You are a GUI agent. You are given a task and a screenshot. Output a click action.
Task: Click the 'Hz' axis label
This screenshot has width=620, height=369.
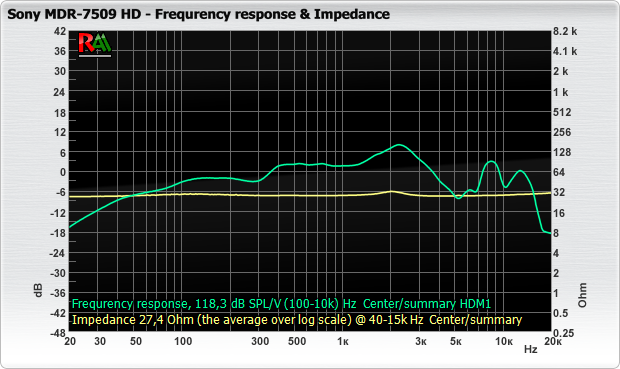[x=531, y=349]
